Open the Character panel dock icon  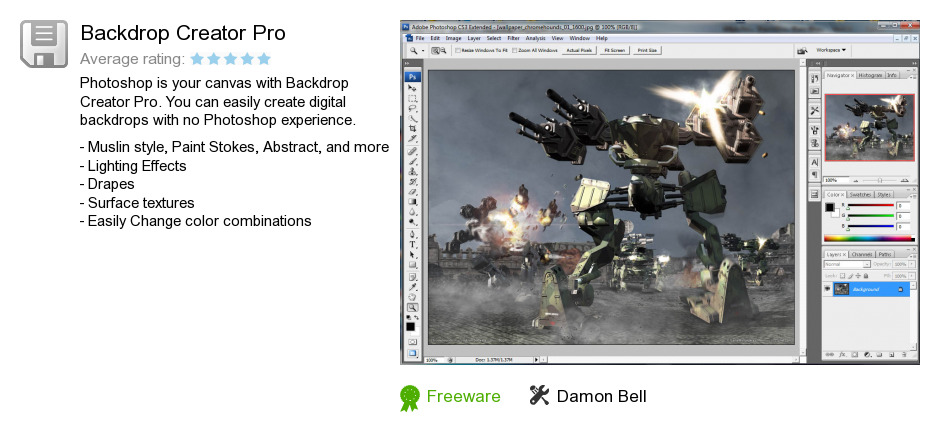pyautogui.click(x=815, y=162)
